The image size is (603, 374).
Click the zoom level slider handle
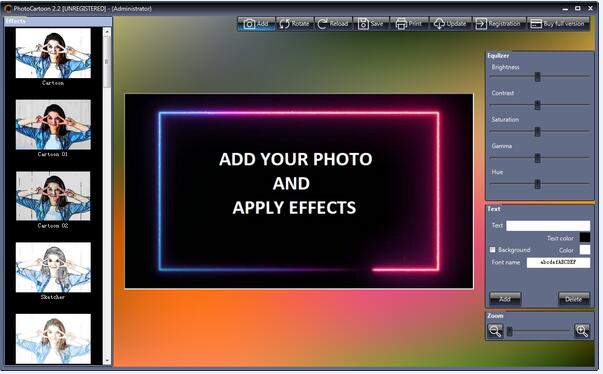coord(510,331)
